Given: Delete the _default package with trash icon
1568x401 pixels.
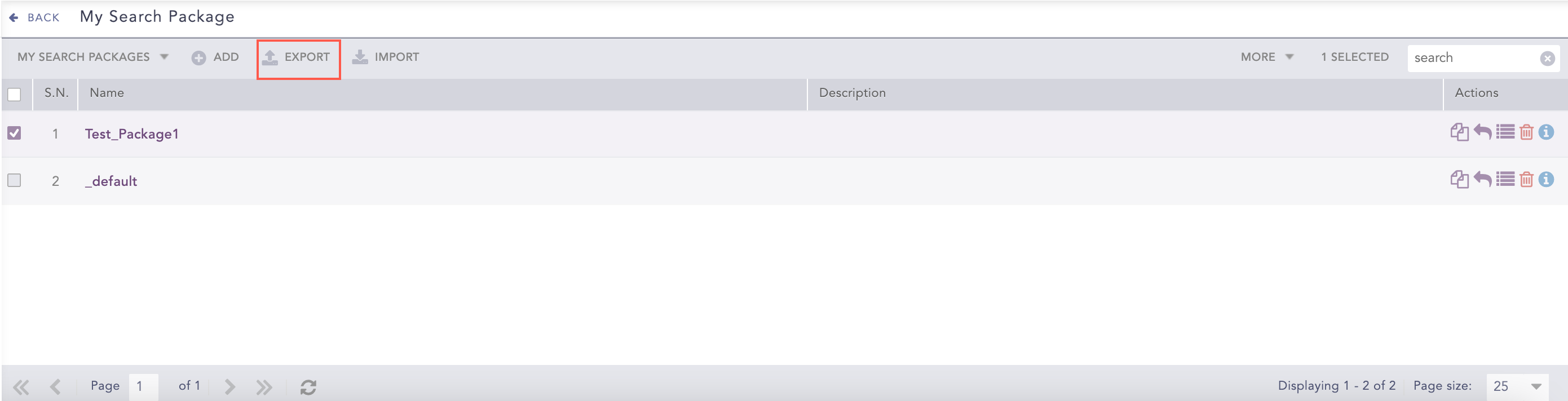Looking at the screenshot, I should [x=1526, y=179].
